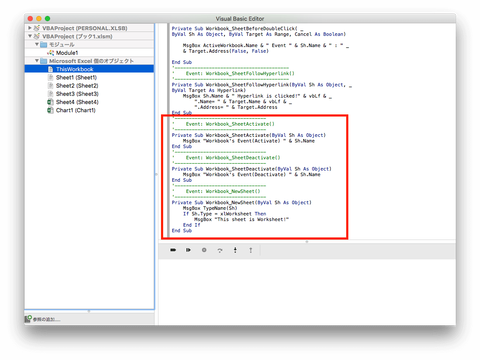Click the Sheet2 worksheet icon
This screenshot has height=360, width=480.
tap(50, 86)
